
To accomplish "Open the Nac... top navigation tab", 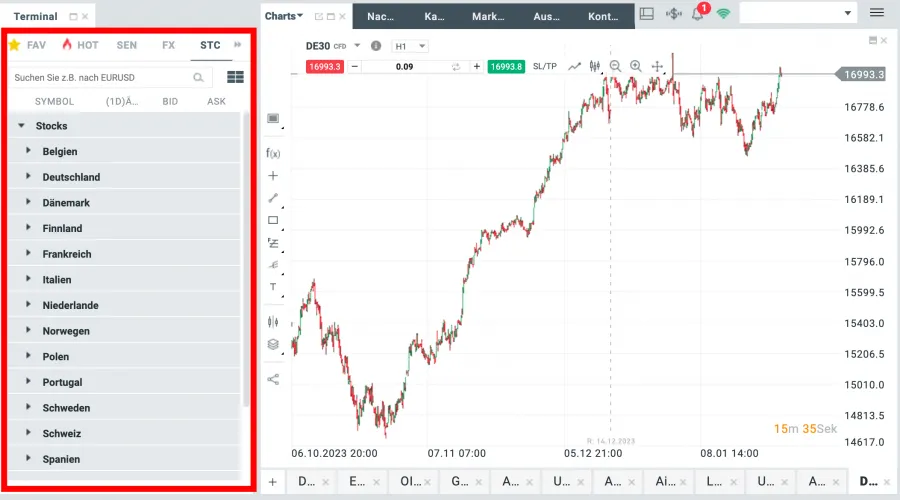I will [x=381, y=17].
